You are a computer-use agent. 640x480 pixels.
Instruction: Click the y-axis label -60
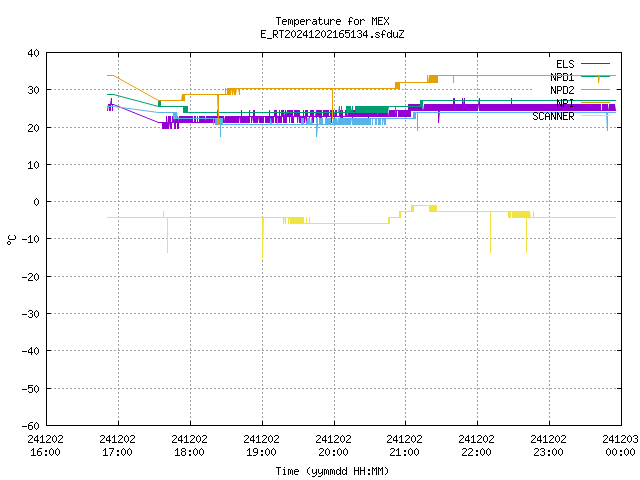click(x=31, y=426)
